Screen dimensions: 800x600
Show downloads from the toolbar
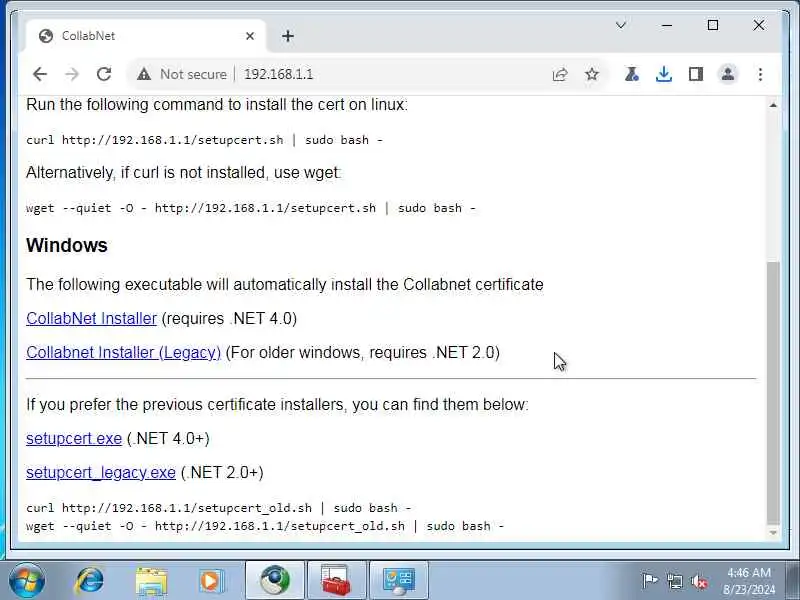coord(664,74)
